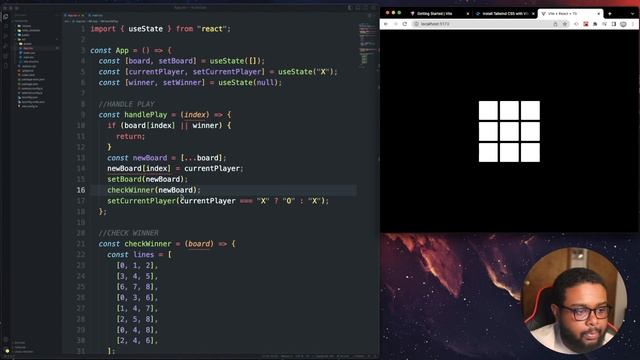The image size is (640, 360).
Task: Click the return; statement on line 11
Action: (x=130, y=136)
